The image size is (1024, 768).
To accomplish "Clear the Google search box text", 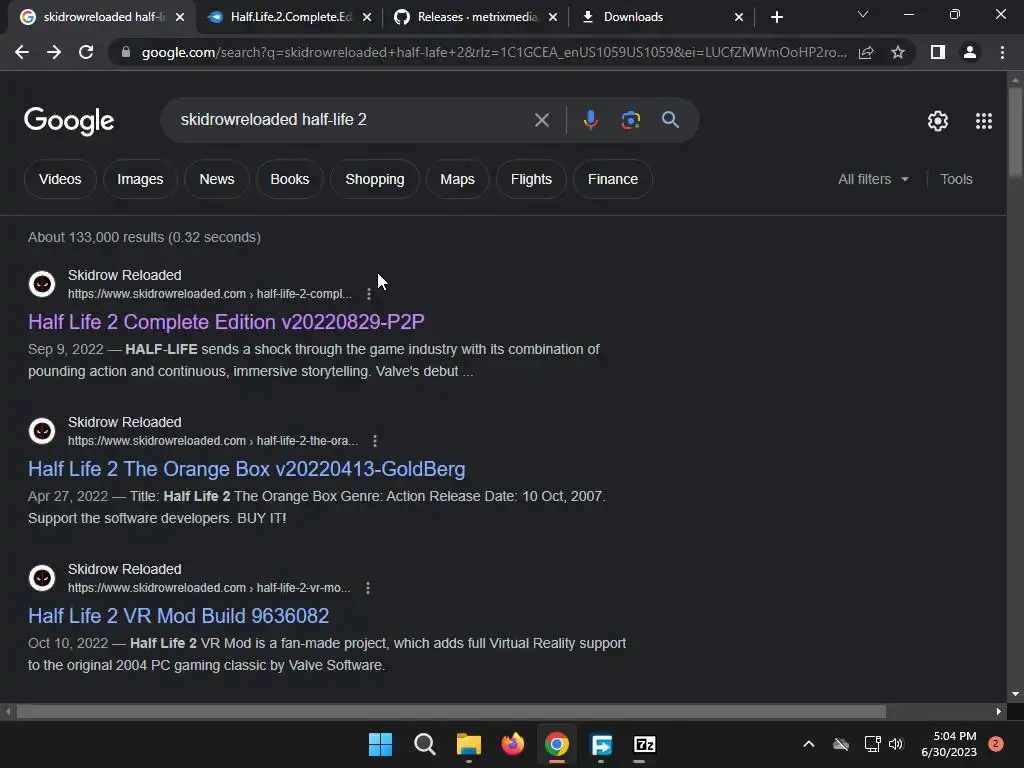I will [541, 120].
